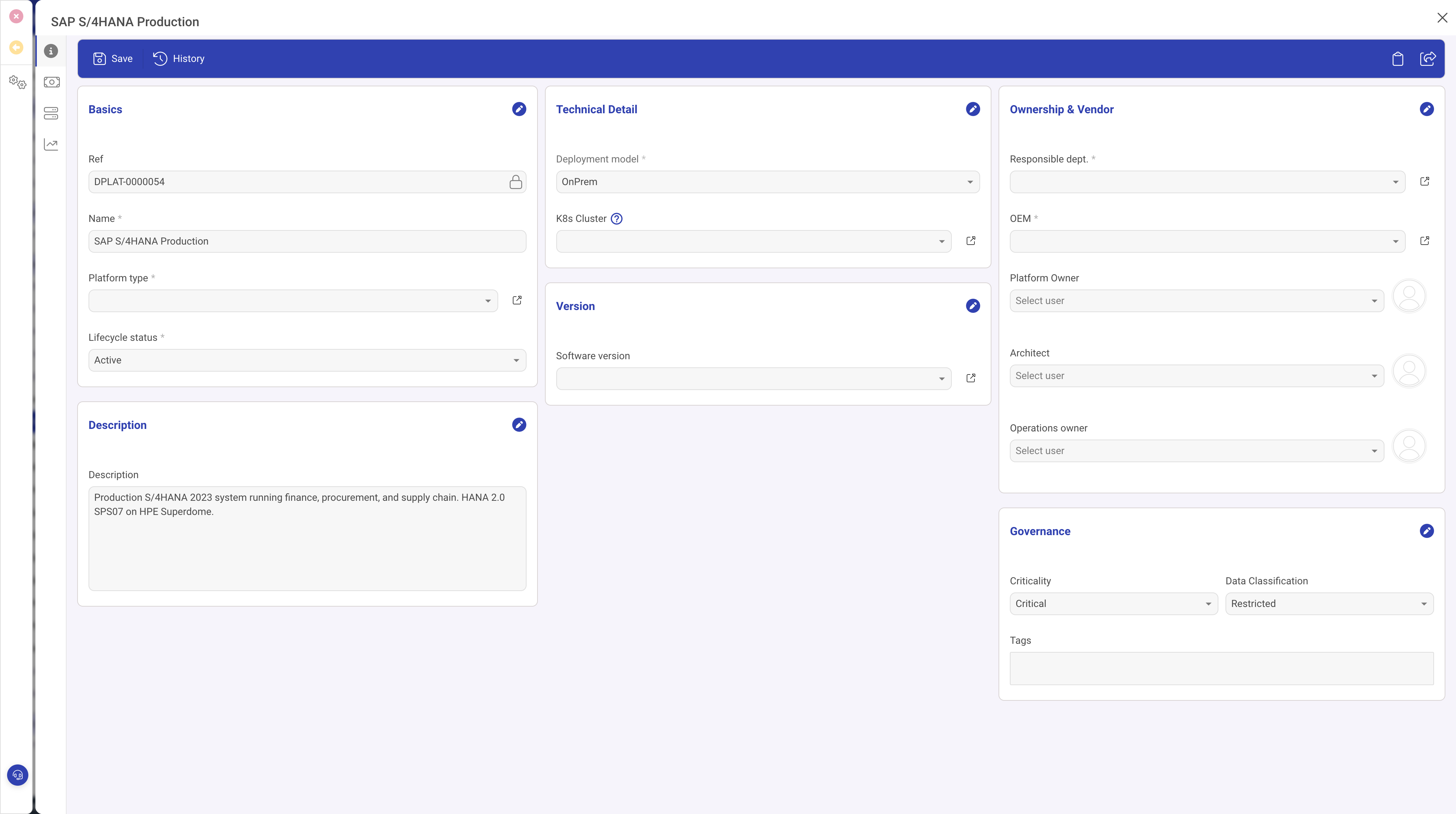Screen dimensions: 1456x814
Task: Click the K8s Cluster help icon
Action: coord(616,219)
